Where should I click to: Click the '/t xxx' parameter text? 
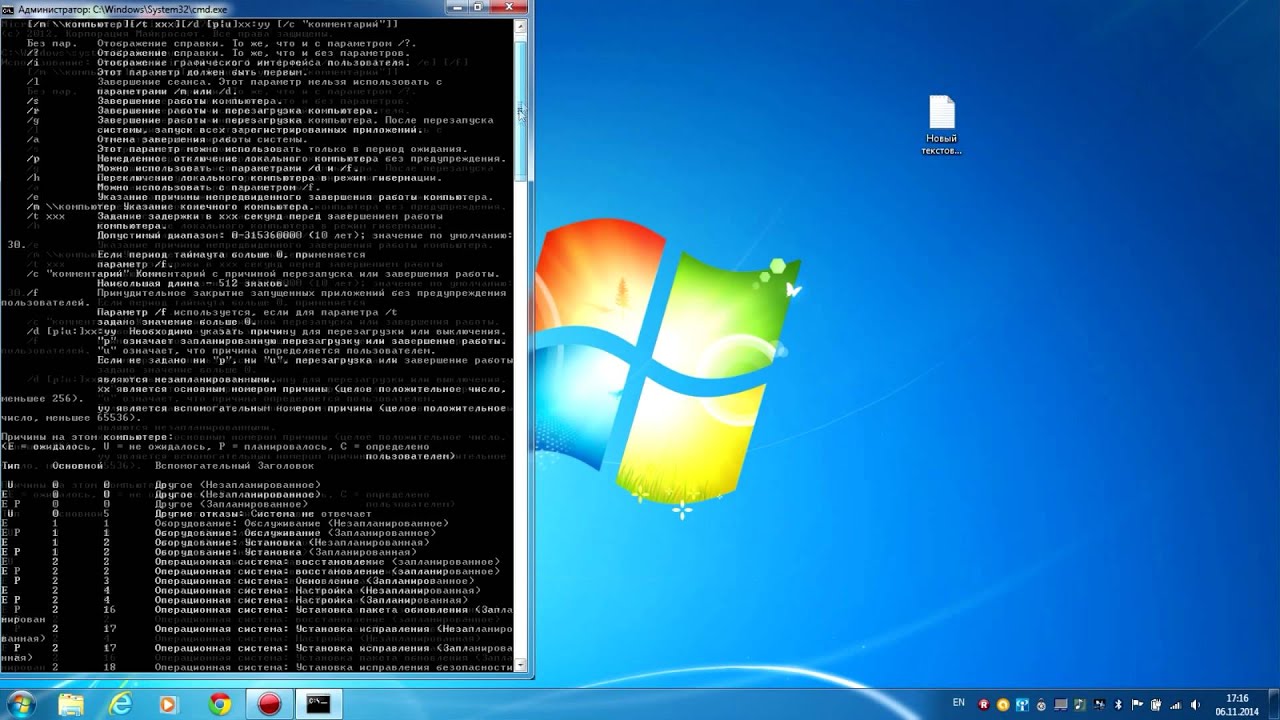tap(46, 216)
